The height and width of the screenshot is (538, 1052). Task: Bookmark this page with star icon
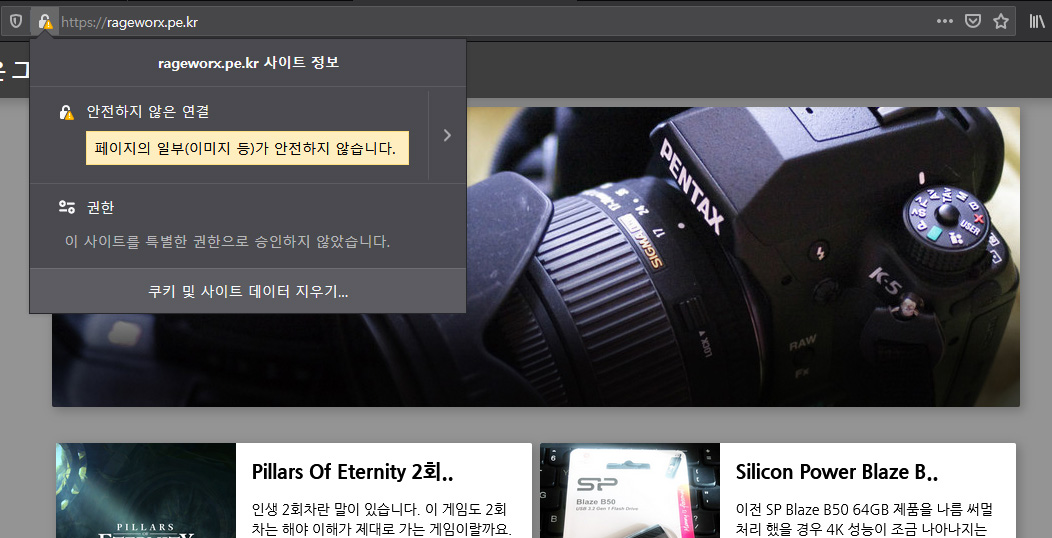coord(1001,21)
